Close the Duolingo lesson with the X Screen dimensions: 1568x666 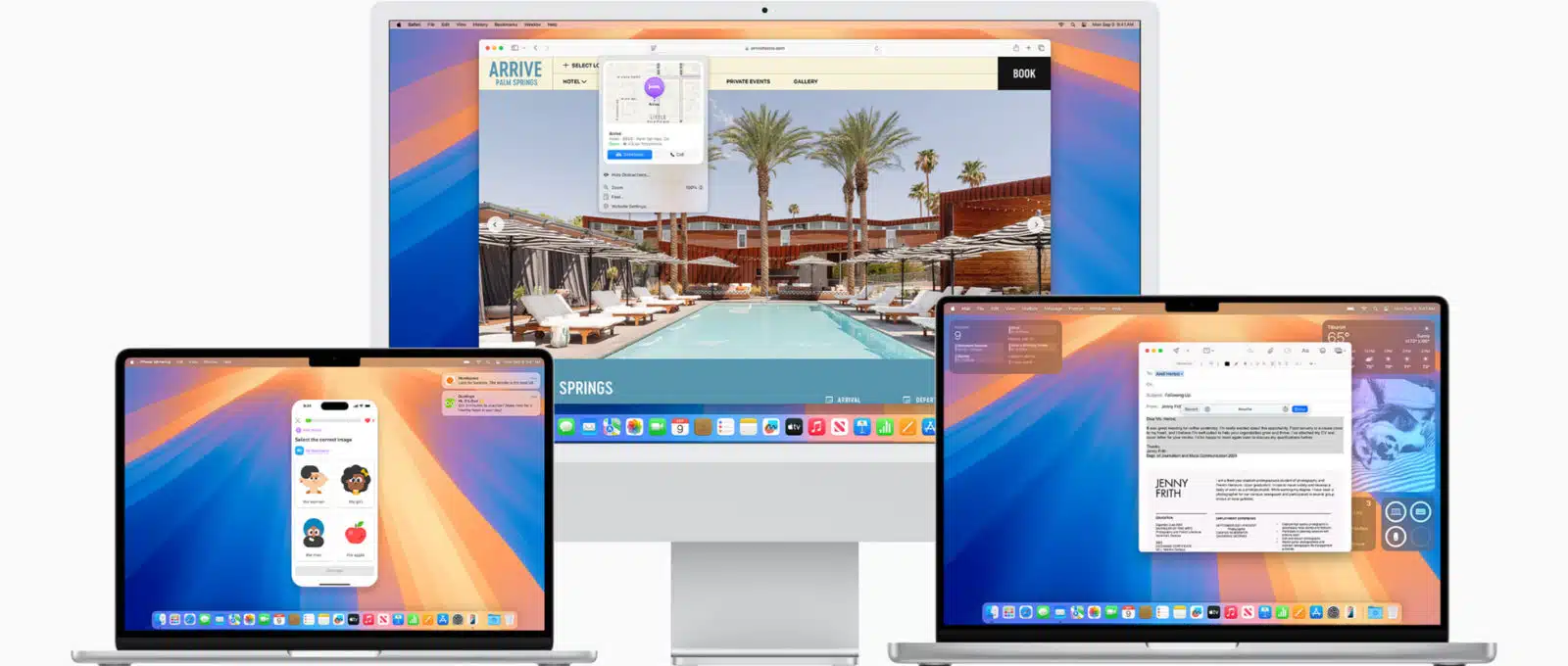(x=299, y=420)
